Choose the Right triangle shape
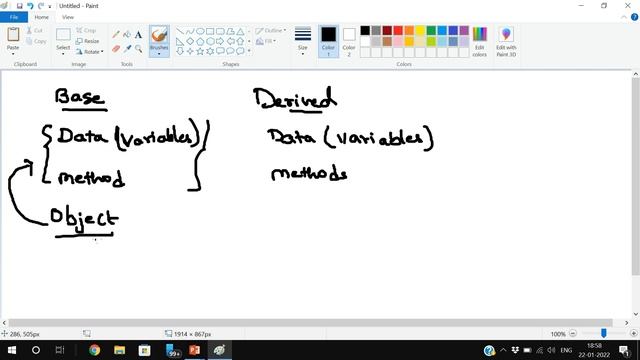 [x=180, y=41]
